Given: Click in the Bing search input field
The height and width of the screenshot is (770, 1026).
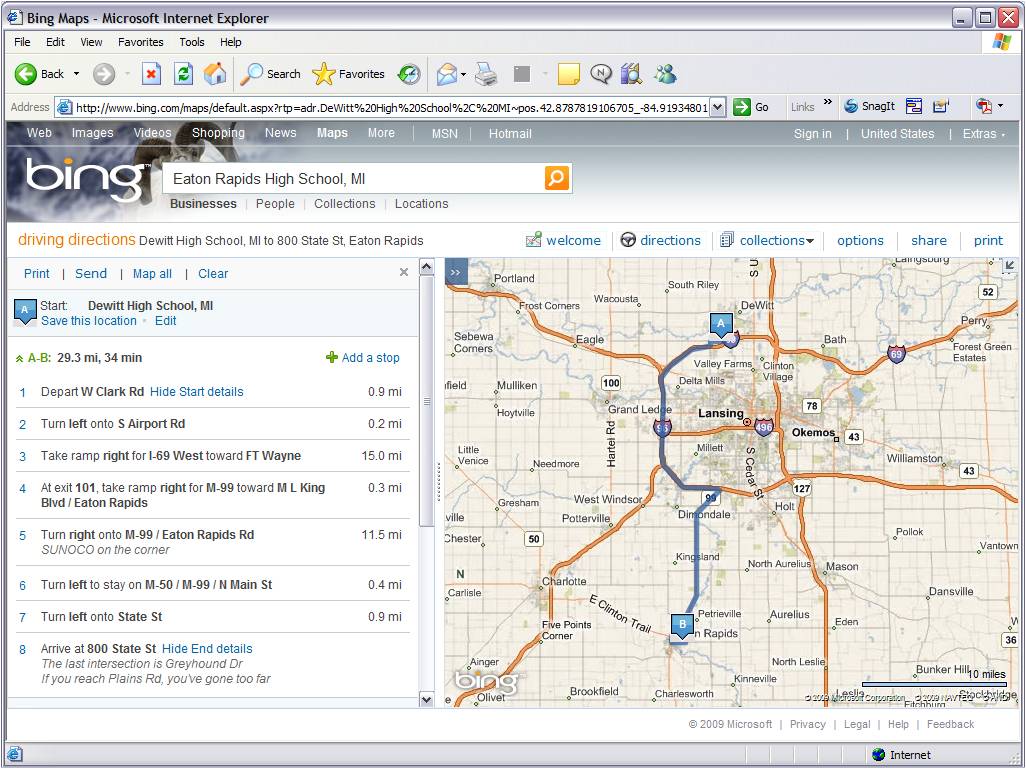Looking at the screenshot, I should tap(354, 179).
